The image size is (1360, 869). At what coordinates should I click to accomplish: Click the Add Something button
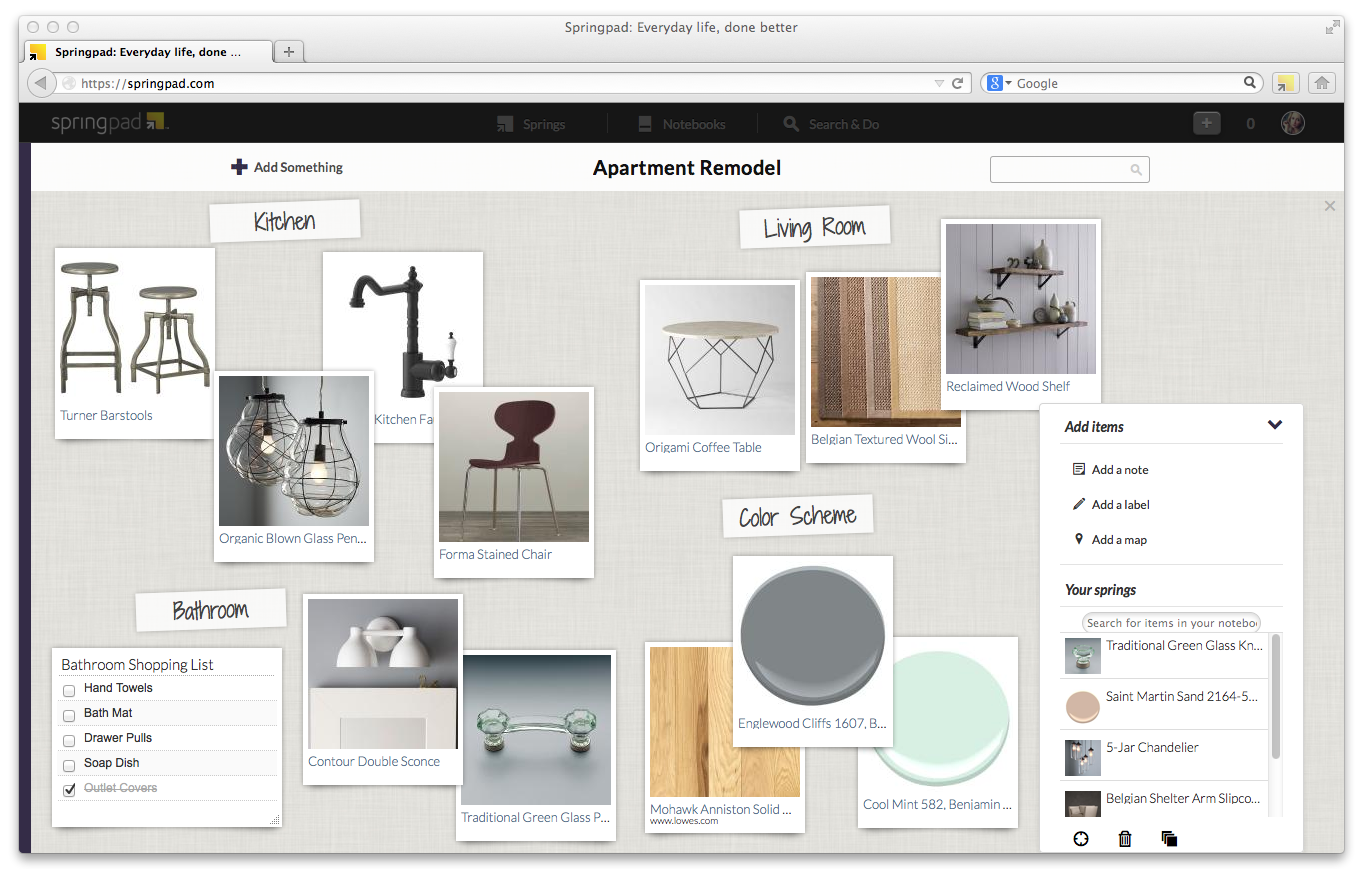tap(287, 167)
